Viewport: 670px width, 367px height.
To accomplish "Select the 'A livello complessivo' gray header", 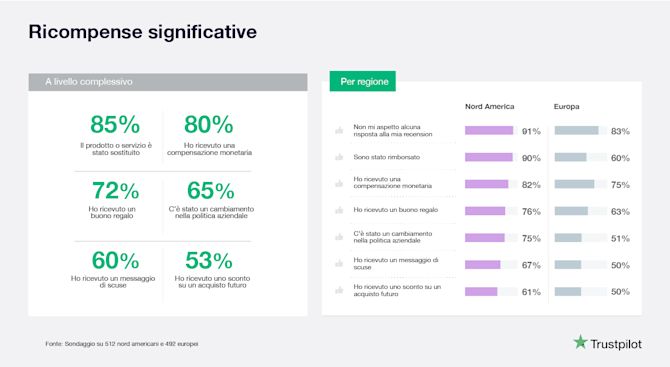I will pyautogui.click(x=168, y=82).
